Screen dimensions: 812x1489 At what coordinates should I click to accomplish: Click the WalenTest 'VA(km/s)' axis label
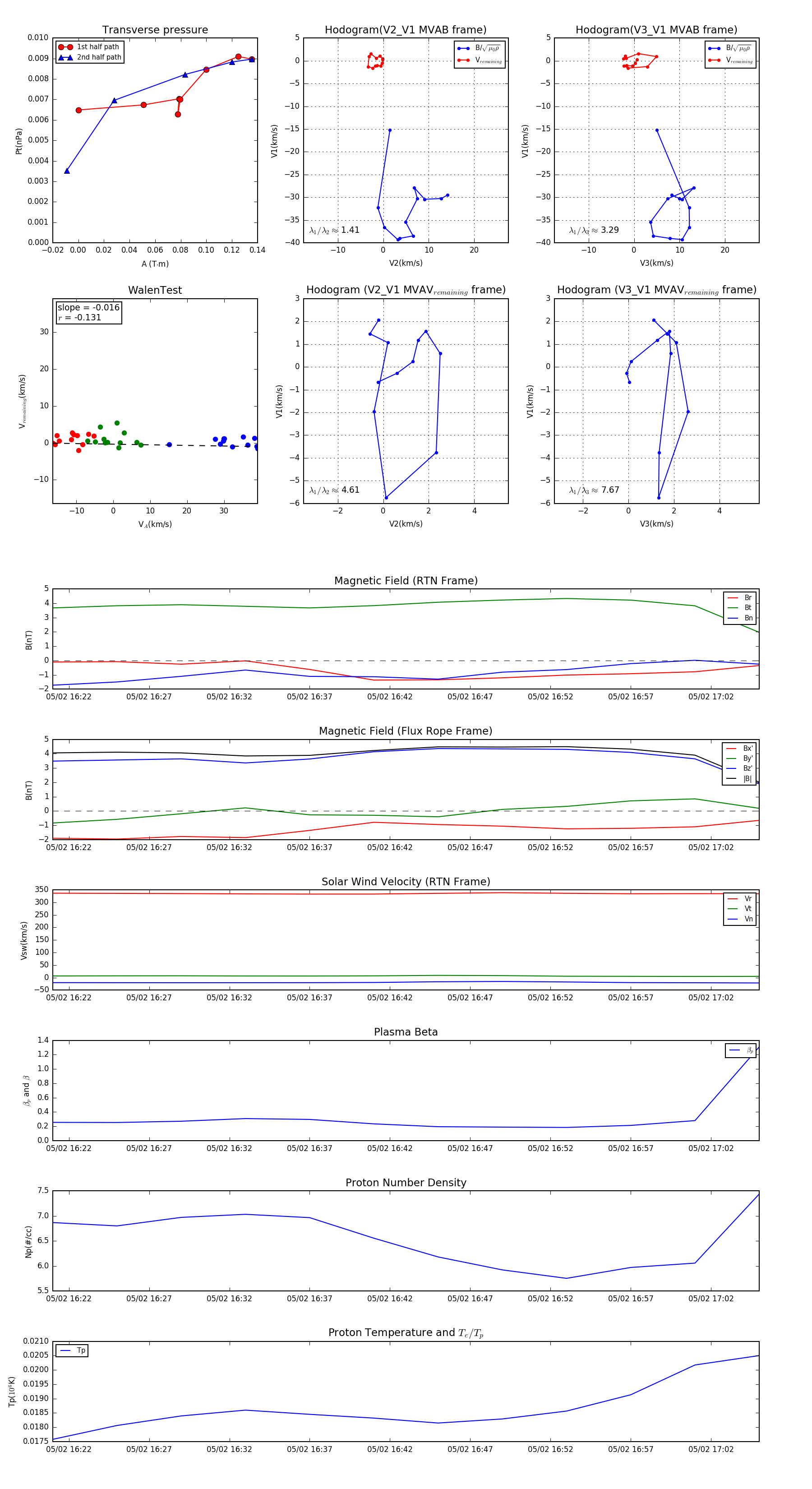coord(155,524)
